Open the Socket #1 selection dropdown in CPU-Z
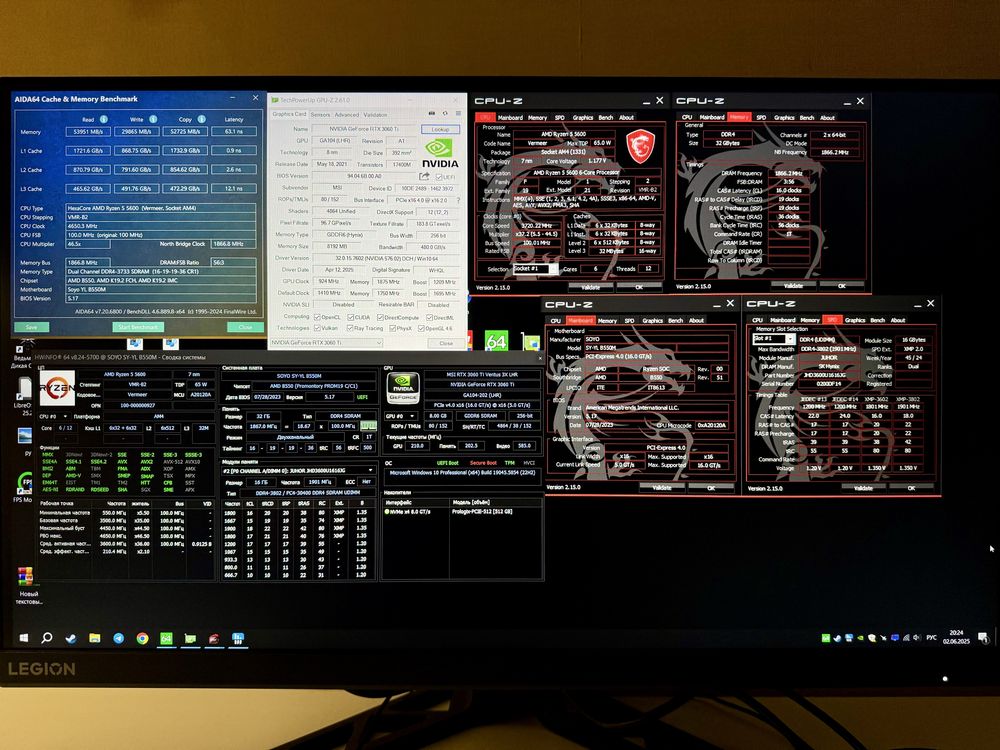The width and height of the screenshot is (1000, 750). click(536, 269)
